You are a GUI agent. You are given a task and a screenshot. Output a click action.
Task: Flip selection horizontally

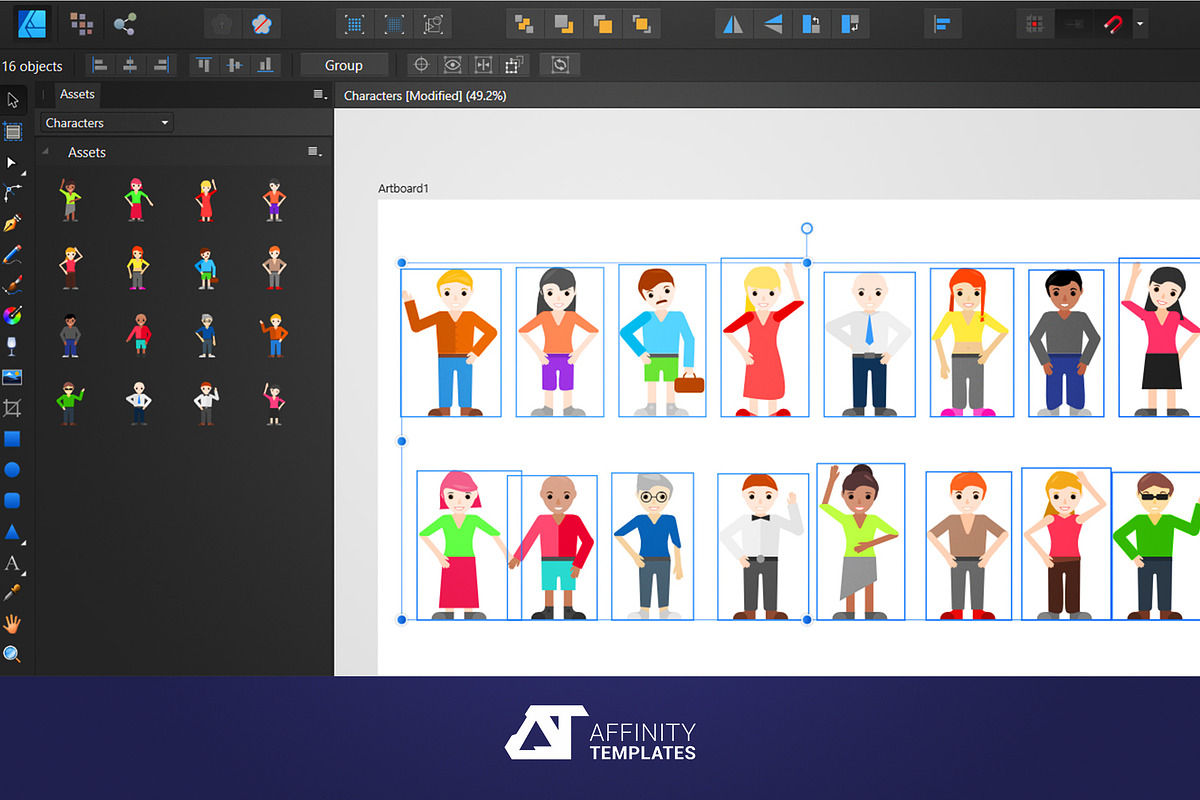(x=734, y=23)
